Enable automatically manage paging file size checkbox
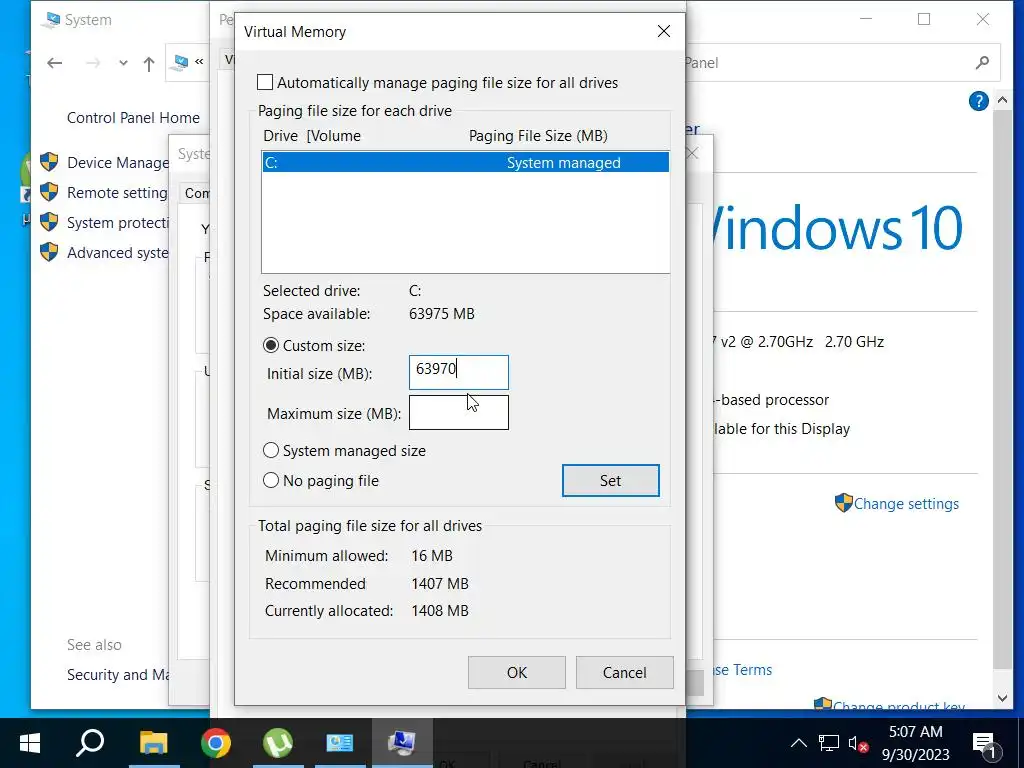1024x768 pixels. pyautogui.click(x=264, y=82)
